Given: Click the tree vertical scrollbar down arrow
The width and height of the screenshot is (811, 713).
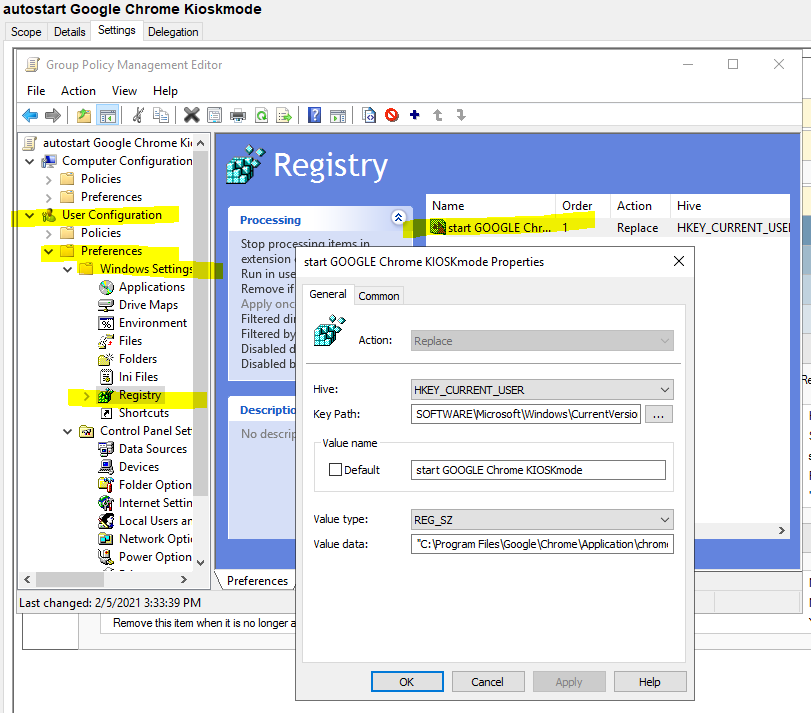Looking at the screenshot, I should pos(201,563).
